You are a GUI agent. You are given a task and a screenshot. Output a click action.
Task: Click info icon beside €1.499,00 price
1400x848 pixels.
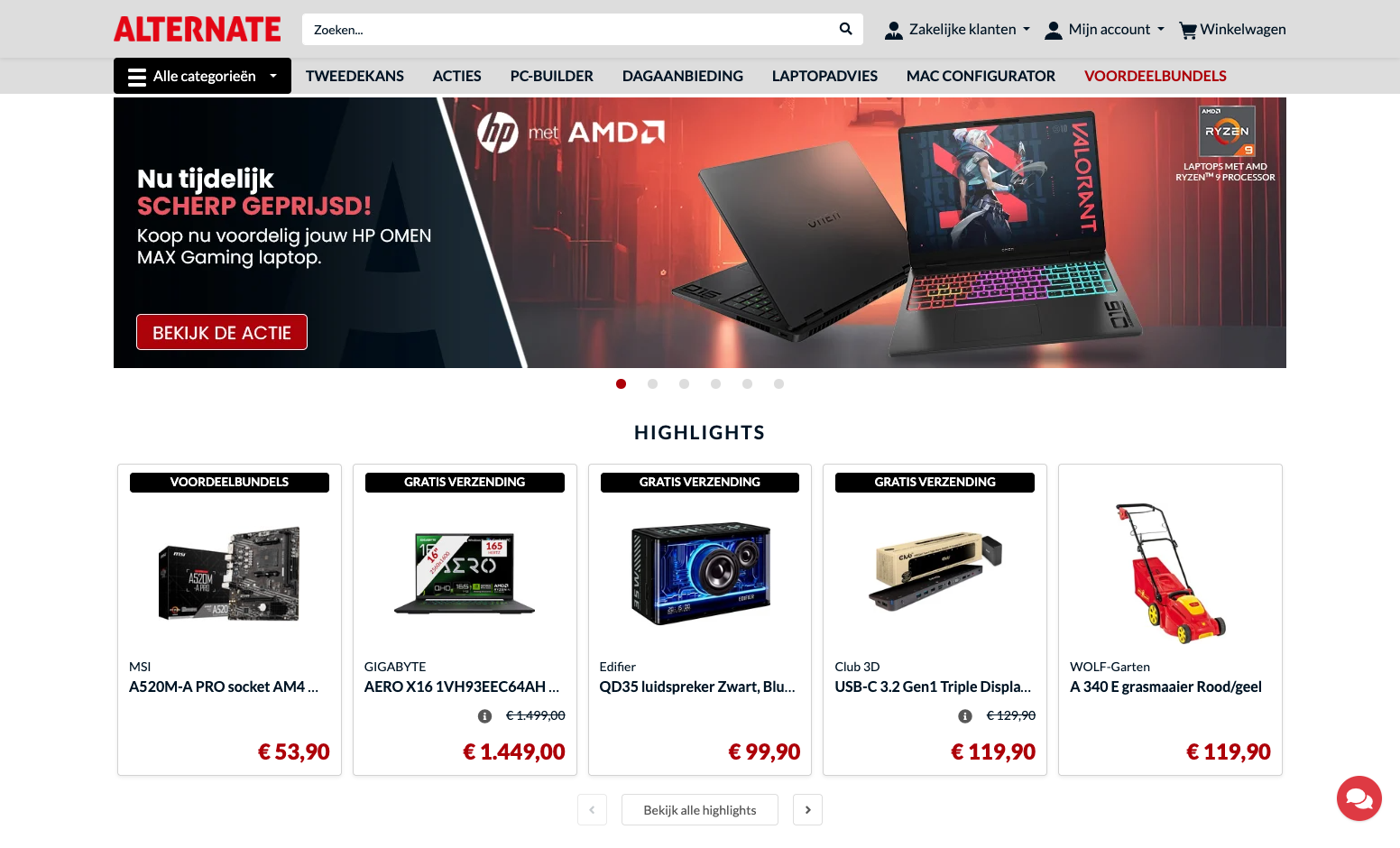484,716
